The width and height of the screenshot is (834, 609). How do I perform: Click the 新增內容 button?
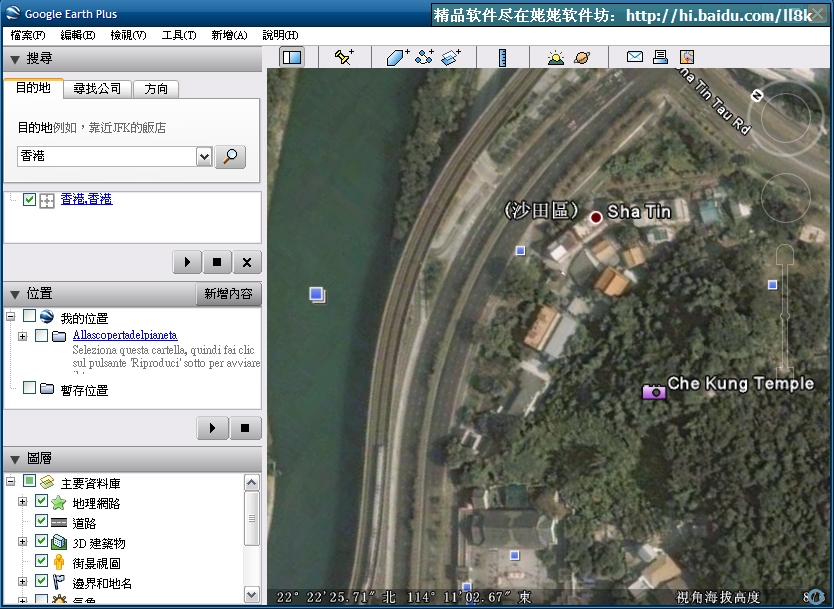click(229, 294)
